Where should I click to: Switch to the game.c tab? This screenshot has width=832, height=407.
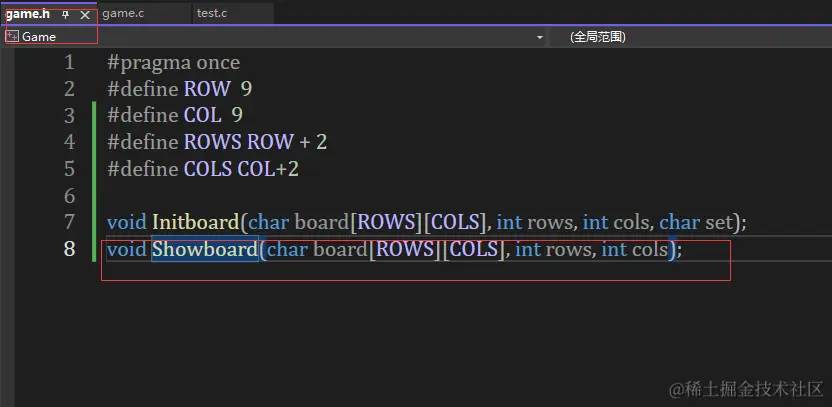123,14
